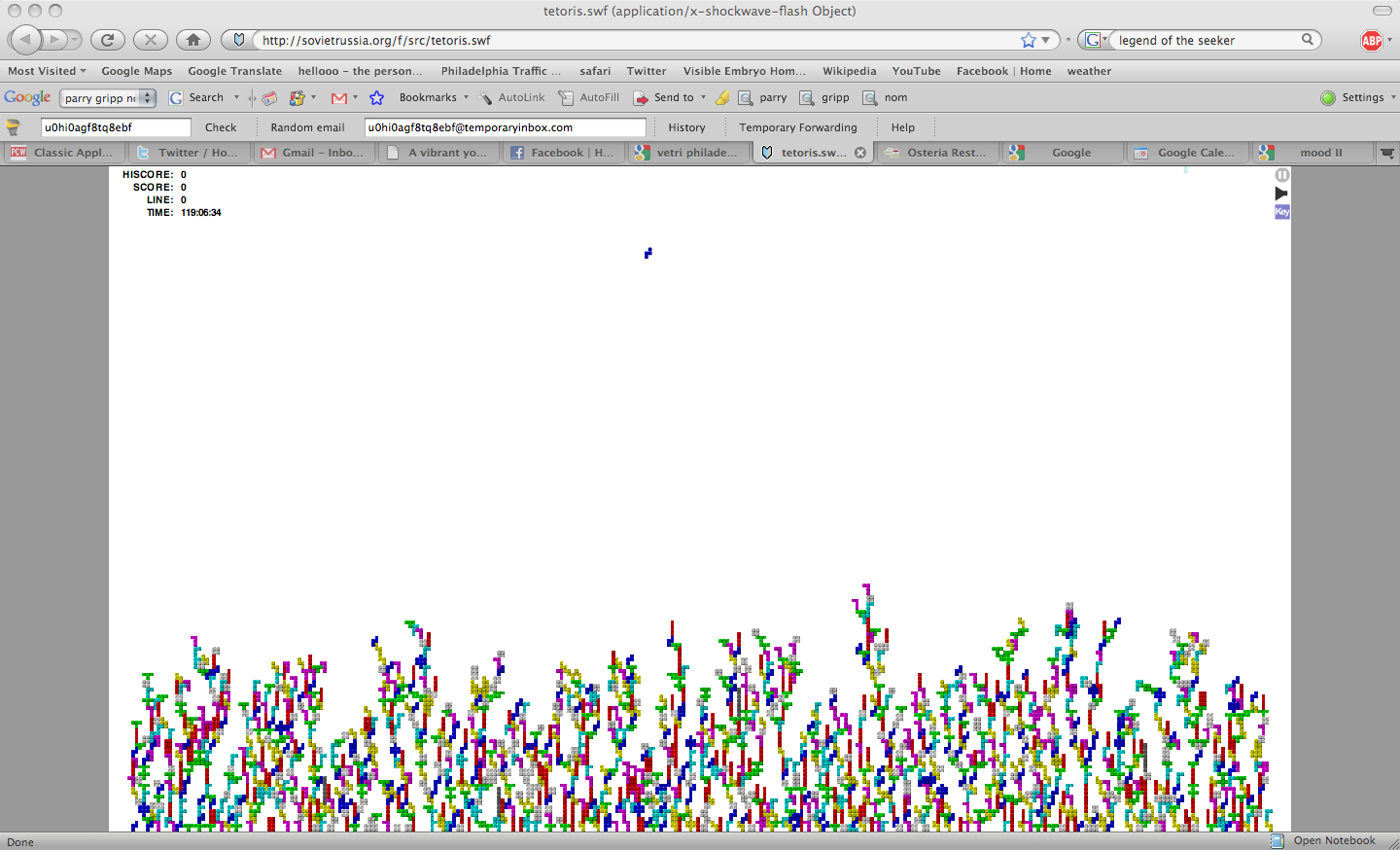1400x850 pixels.
Task: Toggle the game sound speaker icon
Action: 1281,194
